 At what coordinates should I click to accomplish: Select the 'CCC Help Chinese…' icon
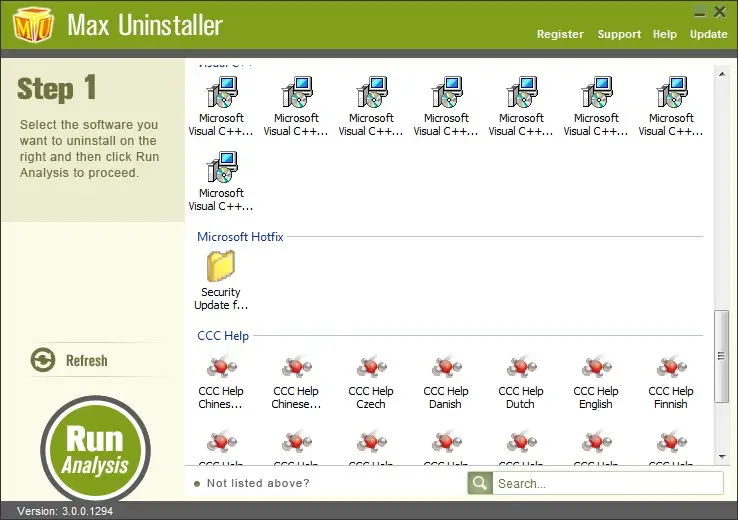296,368
